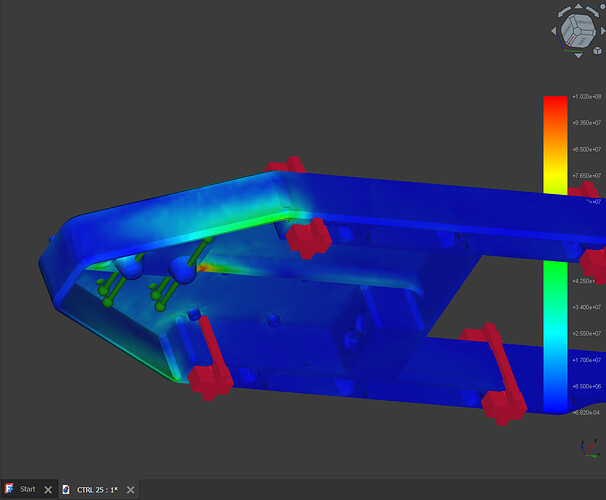Rotate view clockwise with the curved right arrow
Viewport: 606px width, 500px height.
593,12
